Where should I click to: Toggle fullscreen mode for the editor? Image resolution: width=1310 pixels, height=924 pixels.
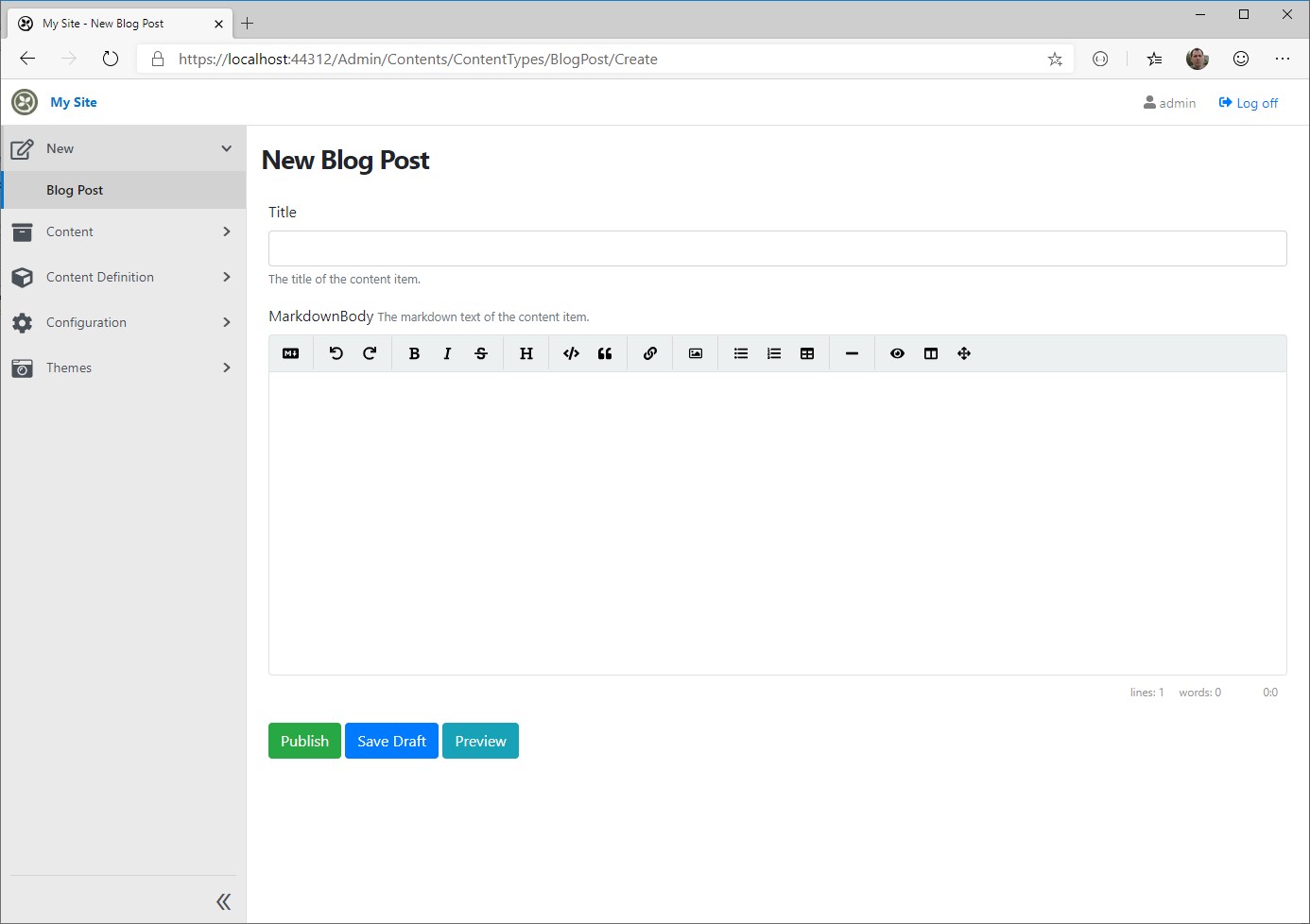964,352
